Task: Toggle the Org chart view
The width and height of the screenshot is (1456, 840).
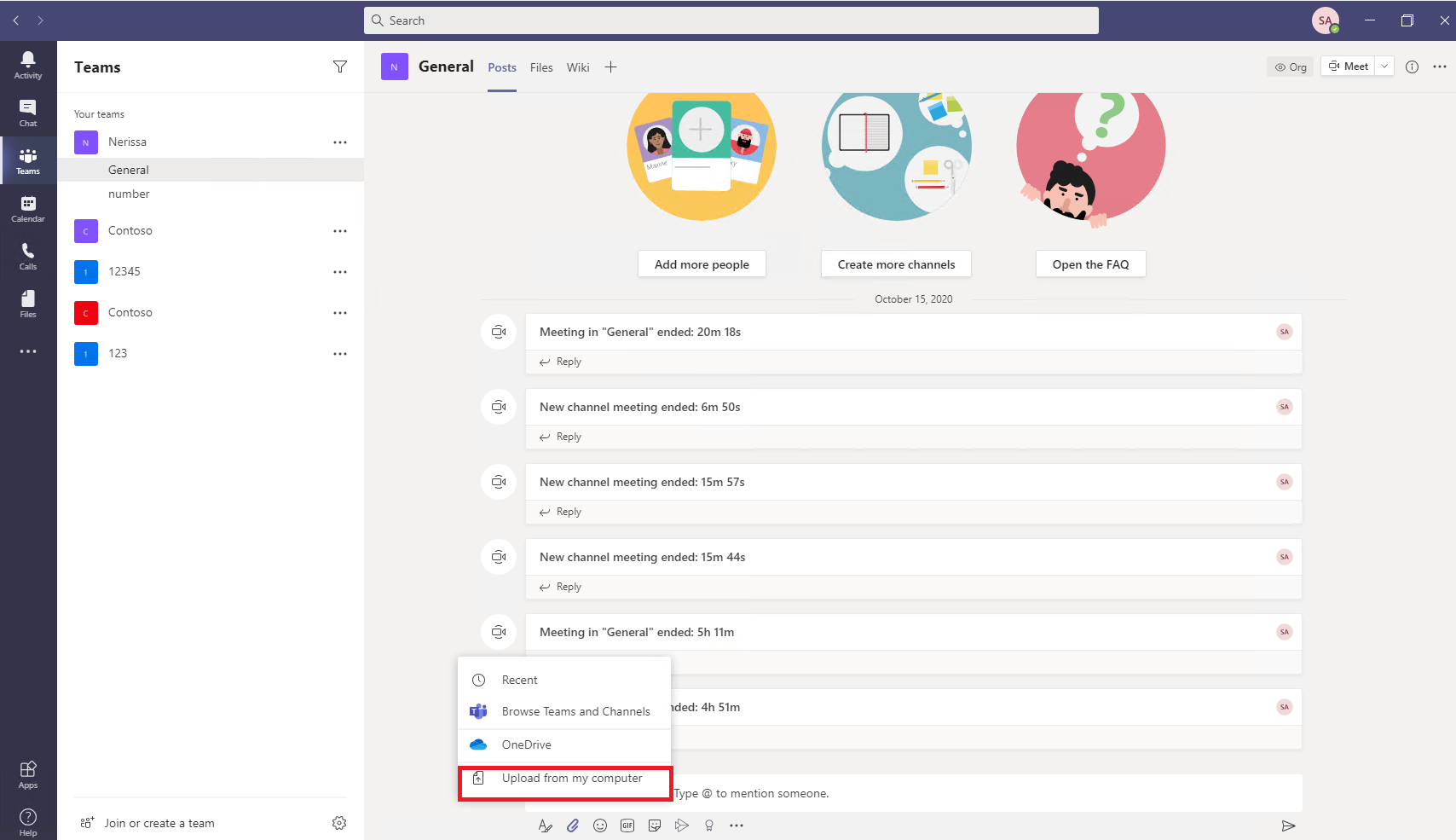Action: click(1290, 66)
